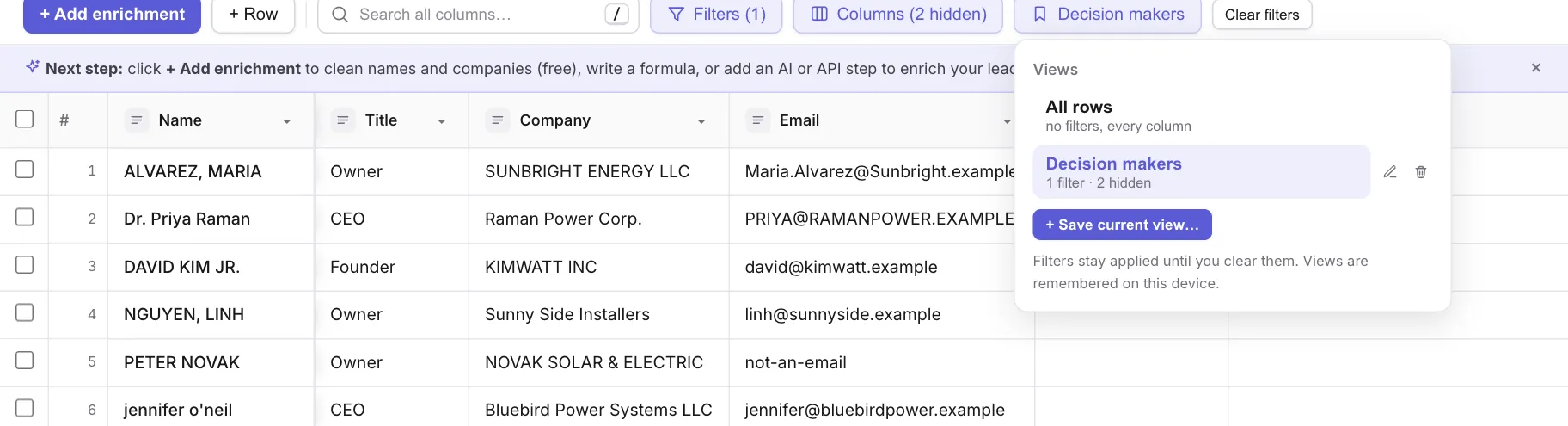This screenshot has width=1568, height=426.
Task: Select cell PETER NOVAK
Action: (211, 362)
